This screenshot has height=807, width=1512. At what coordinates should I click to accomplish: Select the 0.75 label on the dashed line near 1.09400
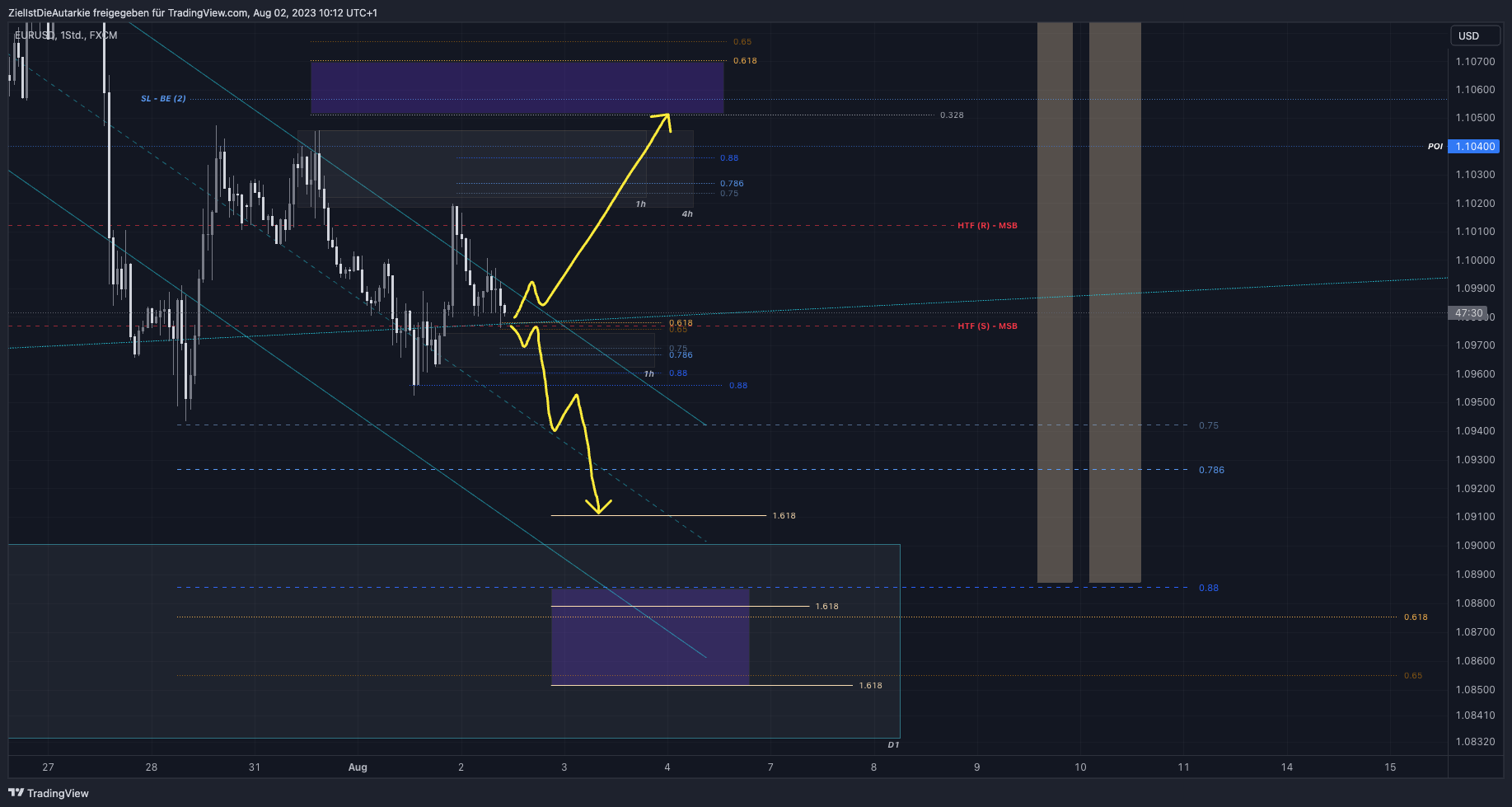point(1208,426)
